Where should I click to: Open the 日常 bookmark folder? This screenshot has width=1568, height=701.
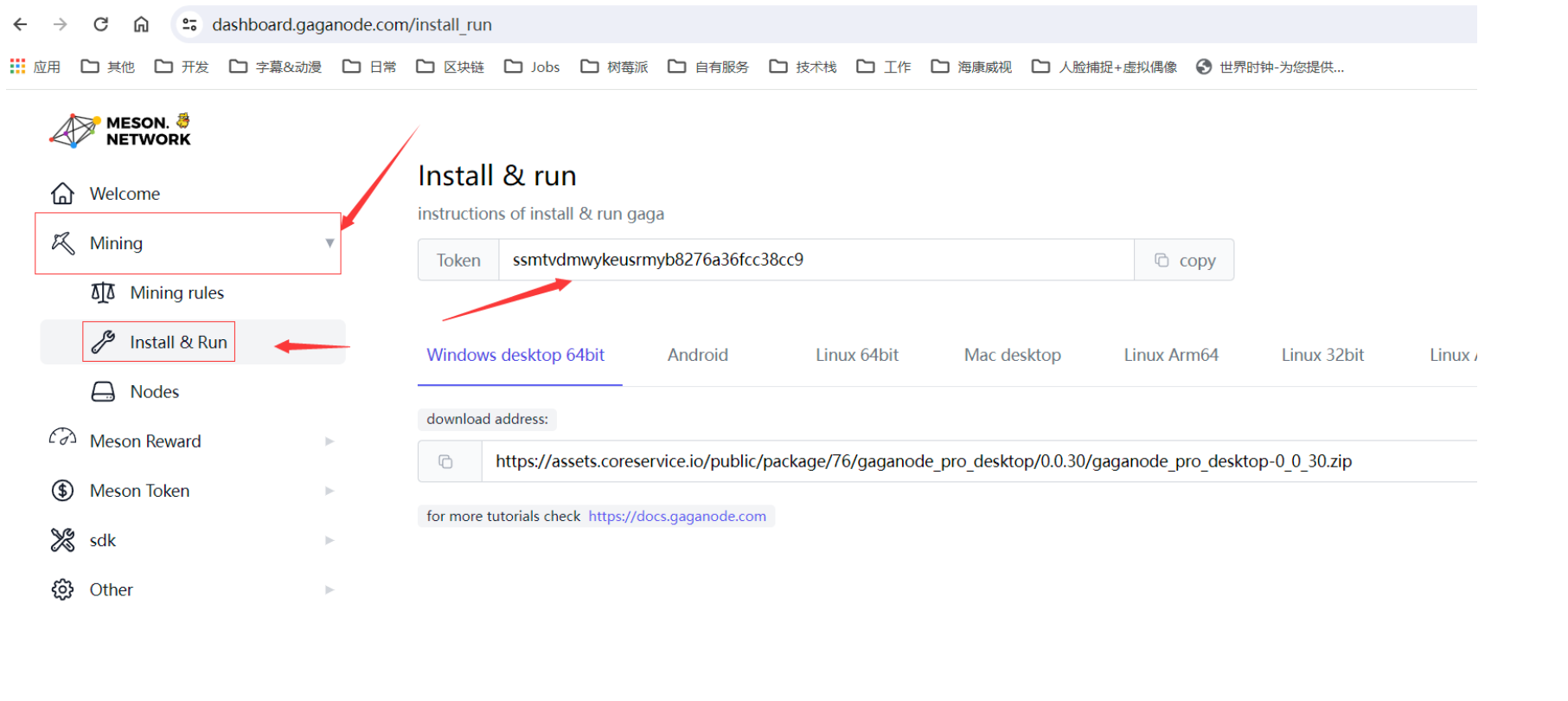369,67
